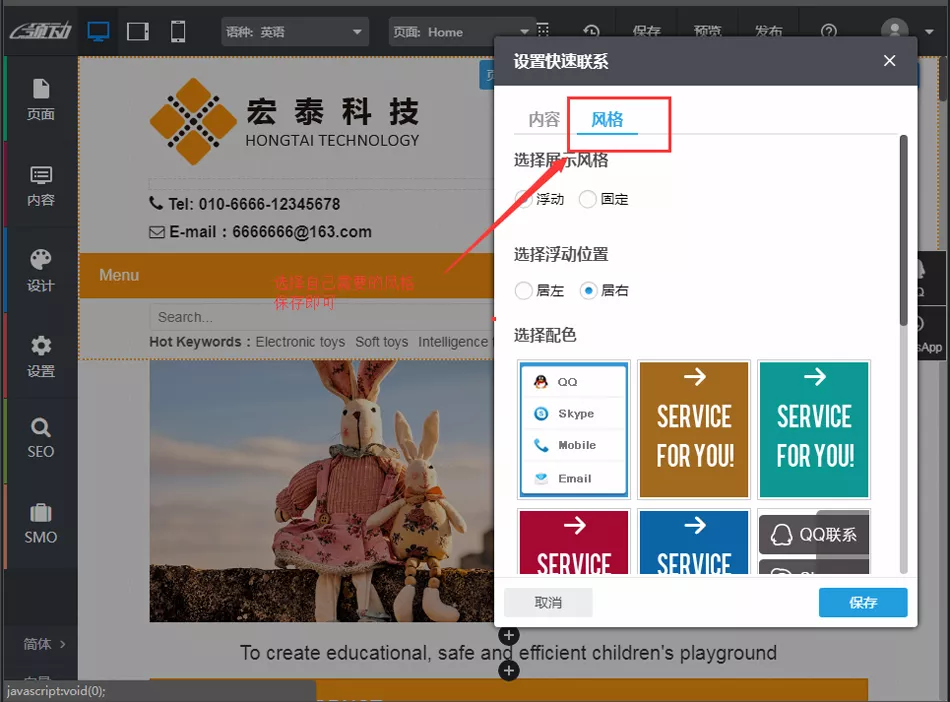
Task: Open the 页面 panel in sidebar
Action: [41, 99]
